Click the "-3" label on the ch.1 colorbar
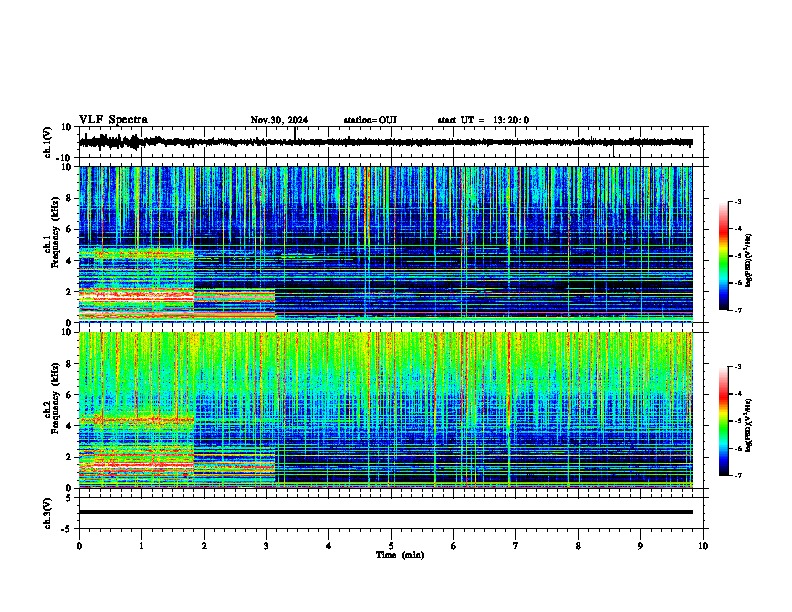Image resolution: width=792 pixels, height=612 pixels. click(x=737, y=201)
